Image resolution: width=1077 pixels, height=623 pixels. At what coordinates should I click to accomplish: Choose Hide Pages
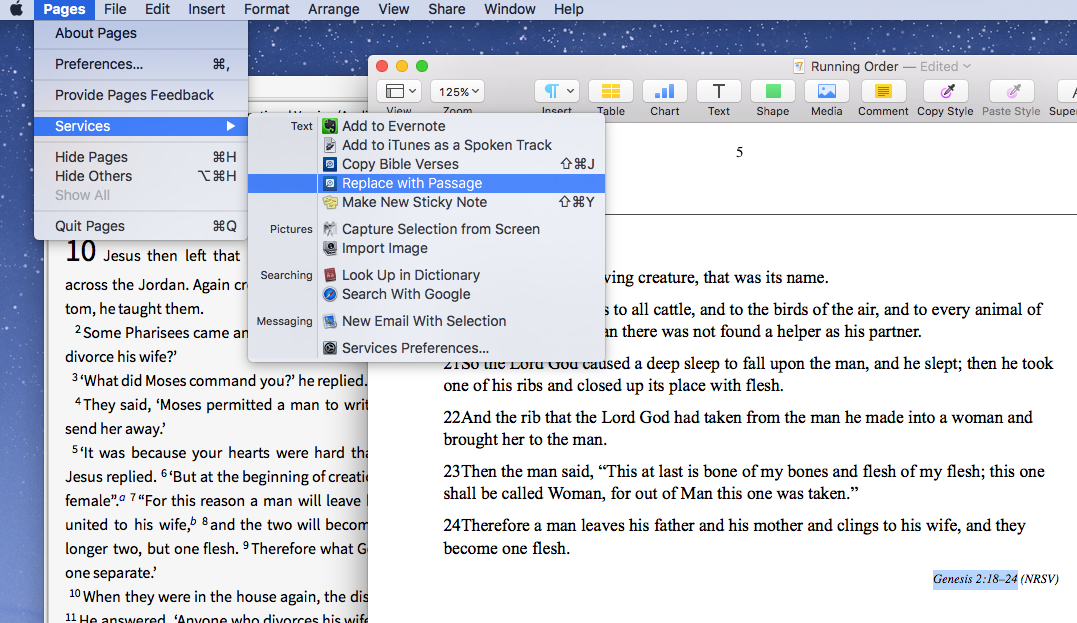(141, 157)
